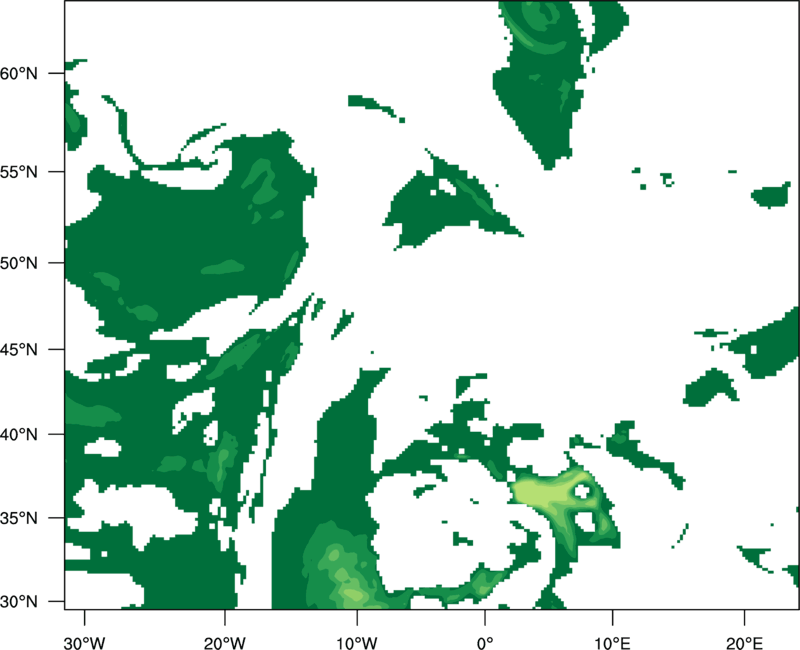Click the 30°W longitude label
The image size is (800, 650).
click(x=85, y=643)
